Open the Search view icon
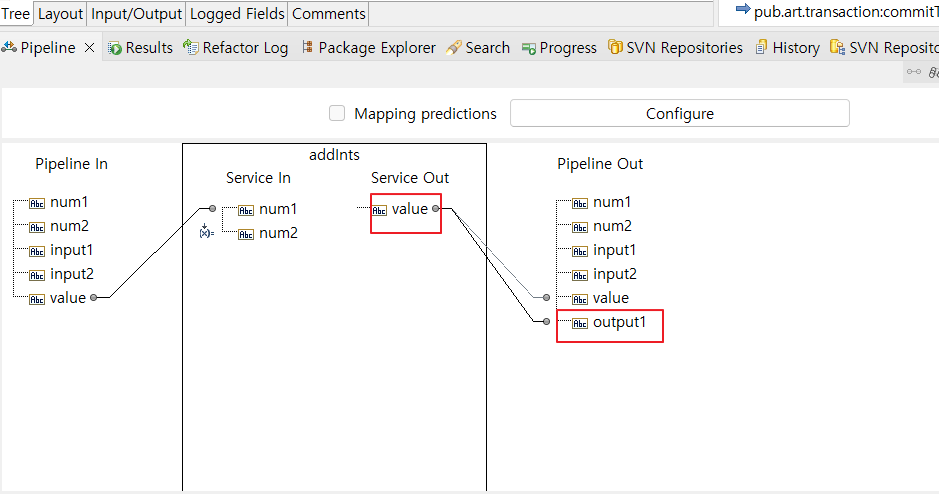 pyautogui.click(x=454, y=48)
